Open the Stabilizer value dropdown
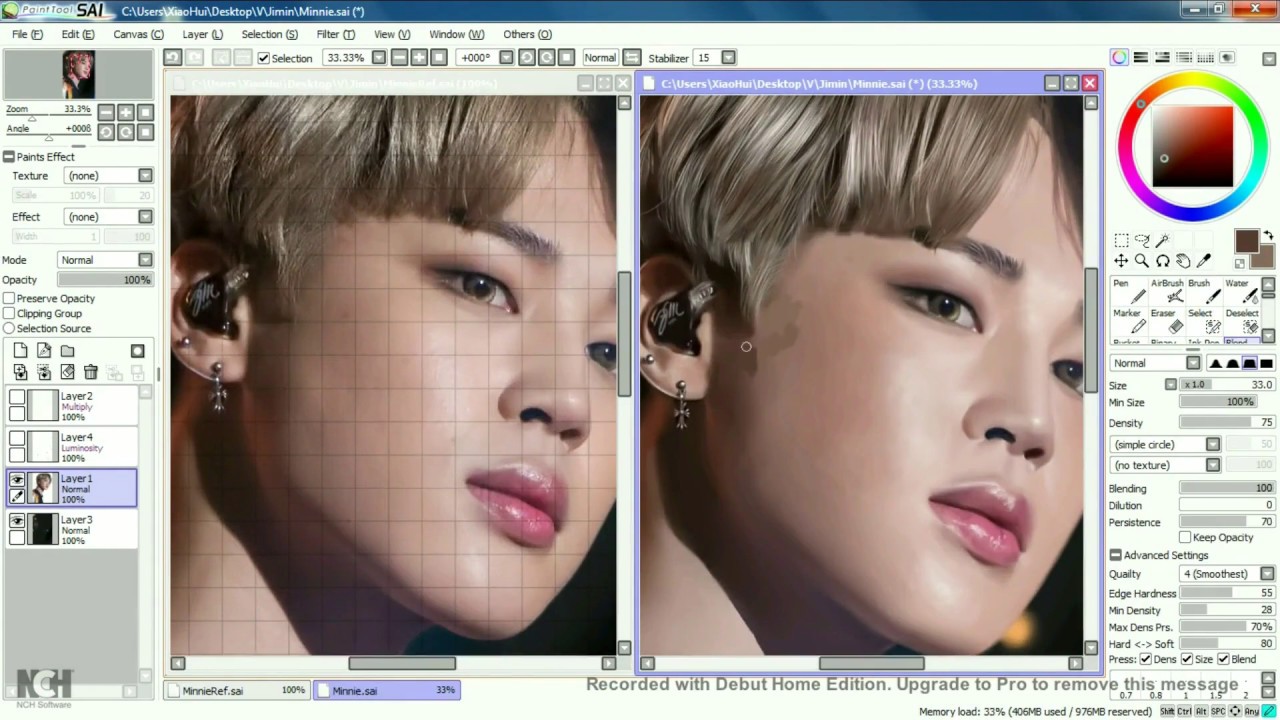 pos(728,58)
